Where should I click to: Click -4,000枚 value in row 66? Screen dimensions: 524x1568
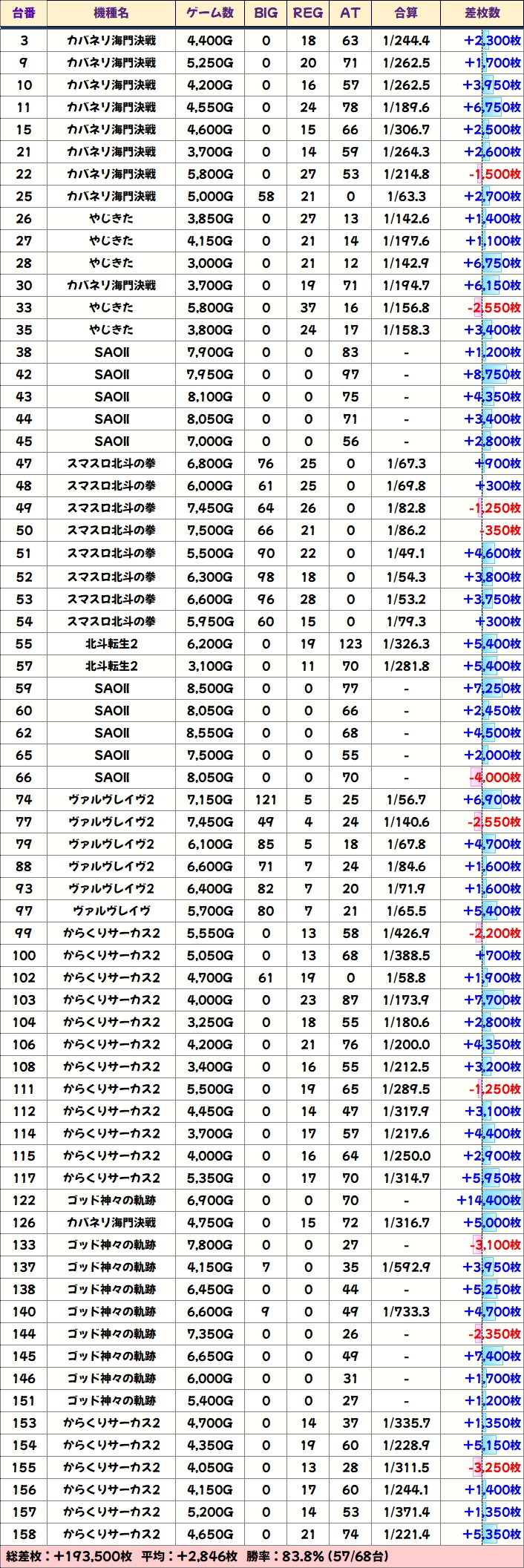(x=495, y=777)
